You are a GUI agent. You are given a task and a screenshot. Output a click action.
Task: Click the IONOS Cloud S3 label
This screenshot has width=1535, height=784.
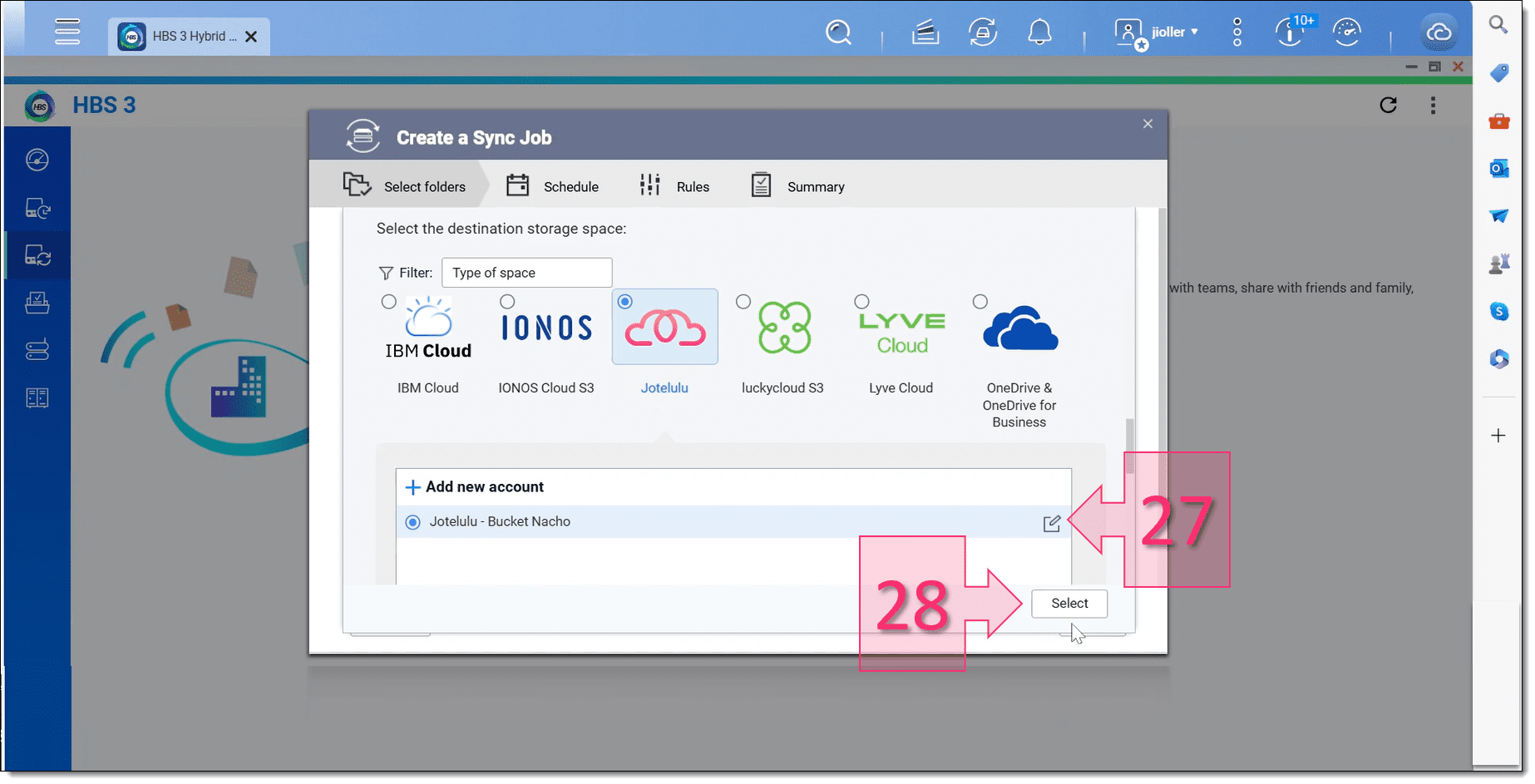click(546, 388)
